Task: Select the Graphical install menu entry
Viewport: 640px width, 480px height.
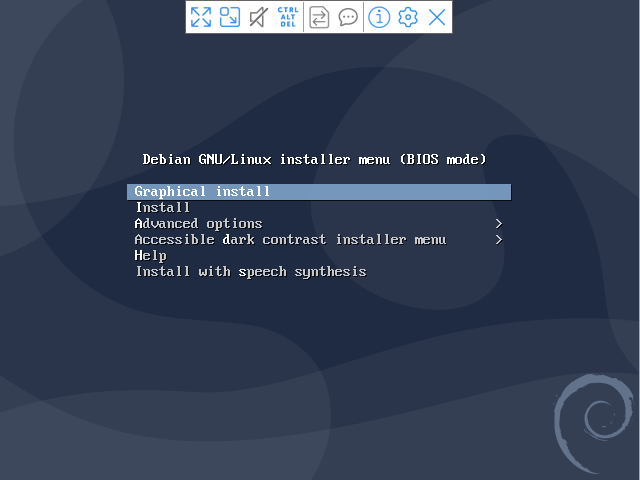Action: click(x=319, y=192)
